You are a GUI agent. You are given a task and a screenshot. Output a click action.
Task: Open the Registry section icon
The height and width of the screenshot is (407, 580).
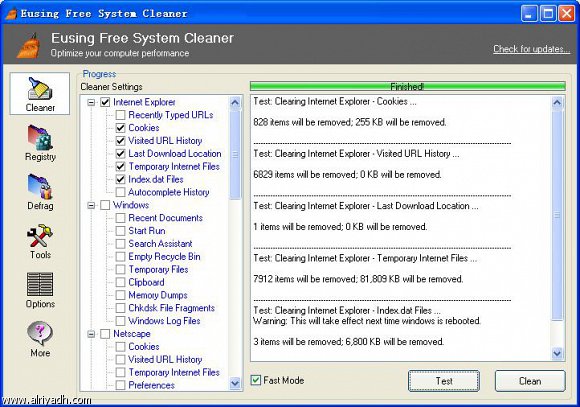tap(40, 143)
